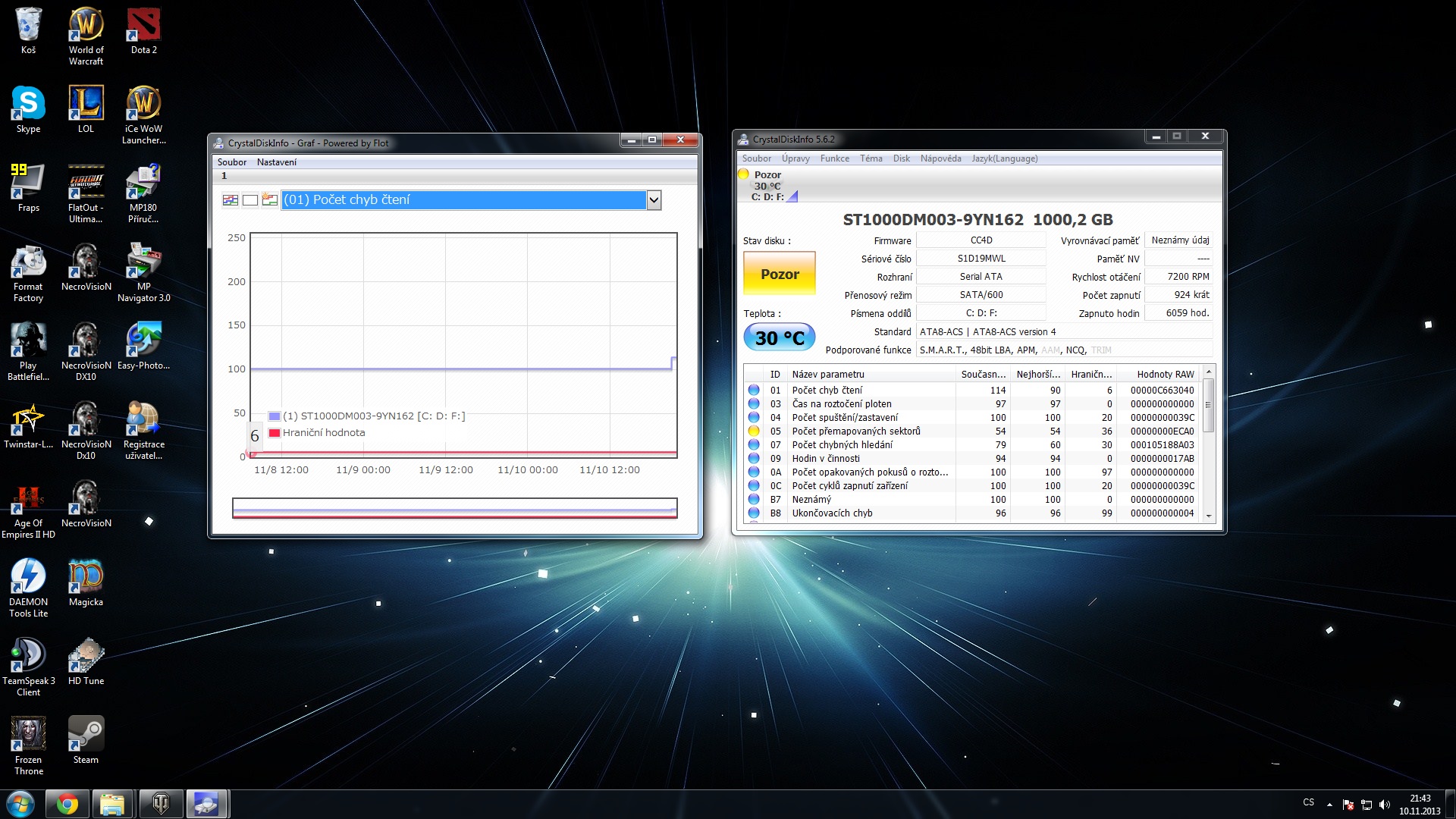1456x819 pixels.
Task: Select the Pozor C: D: F: disk tab
Action: (767, 186)
